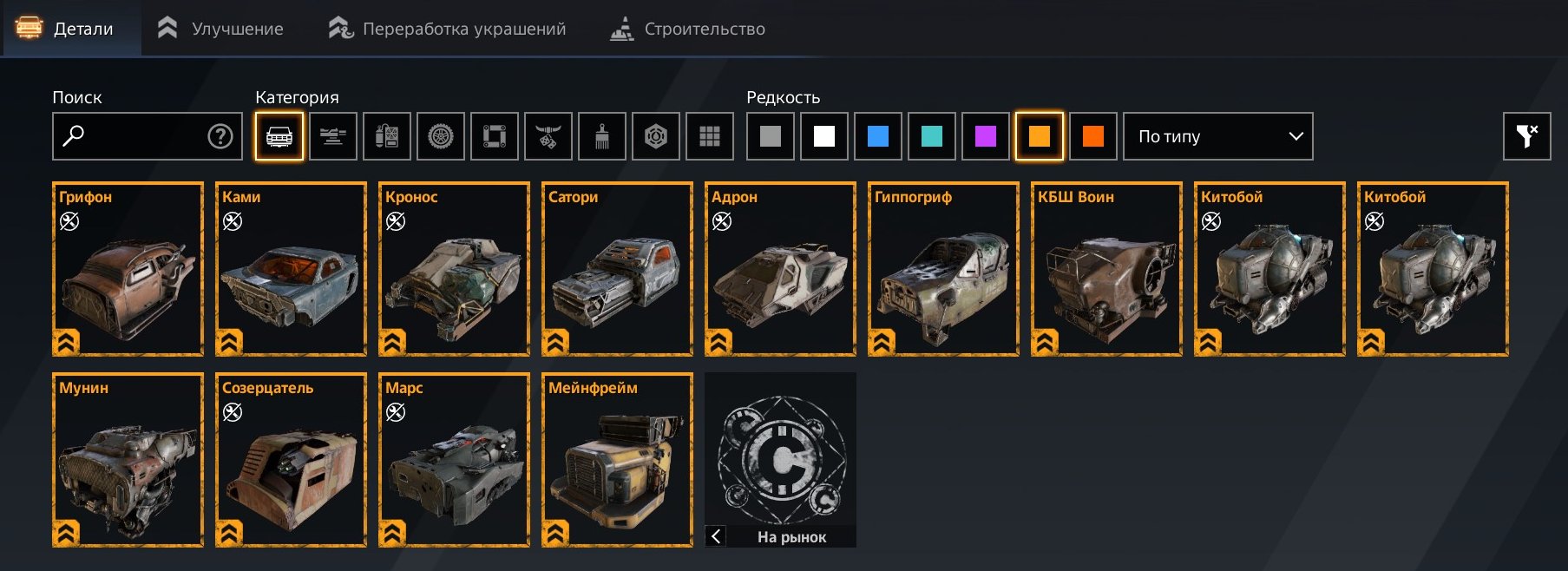1568x571 pixels.
Task: Select the paint brush category icon
Action: tap(602, 136)
